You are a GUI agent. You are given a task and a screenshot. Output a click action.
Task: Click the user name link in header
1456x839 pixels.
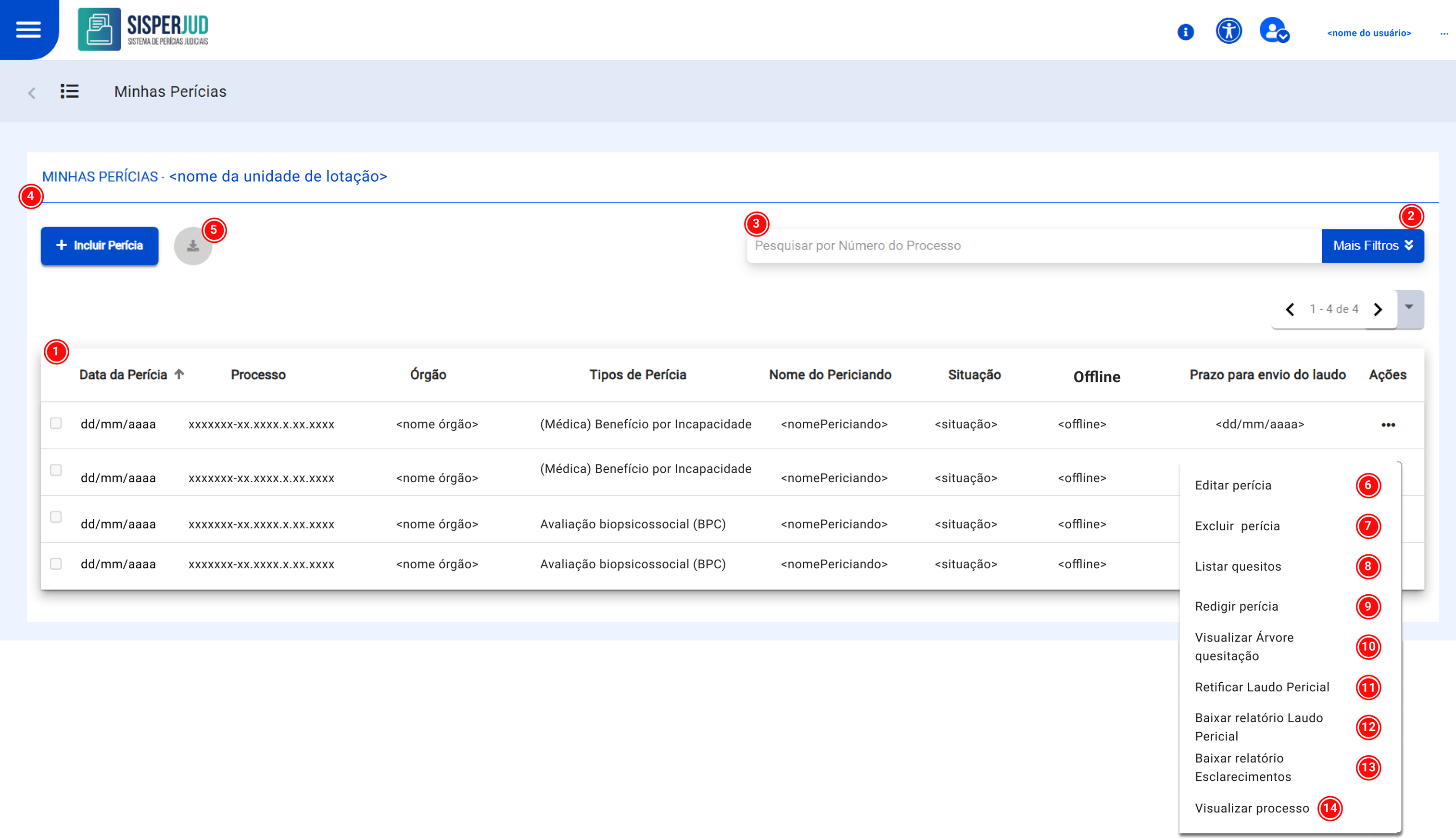pyautogui.click(x=1368, y=33)
